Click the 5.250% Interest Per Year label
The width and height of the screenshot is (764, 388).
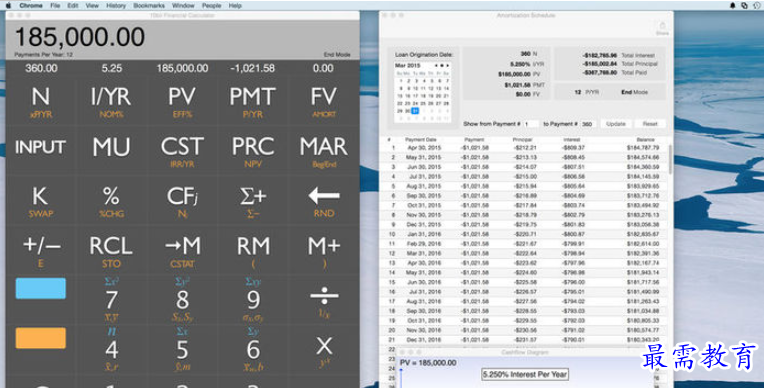click(525, 374)
